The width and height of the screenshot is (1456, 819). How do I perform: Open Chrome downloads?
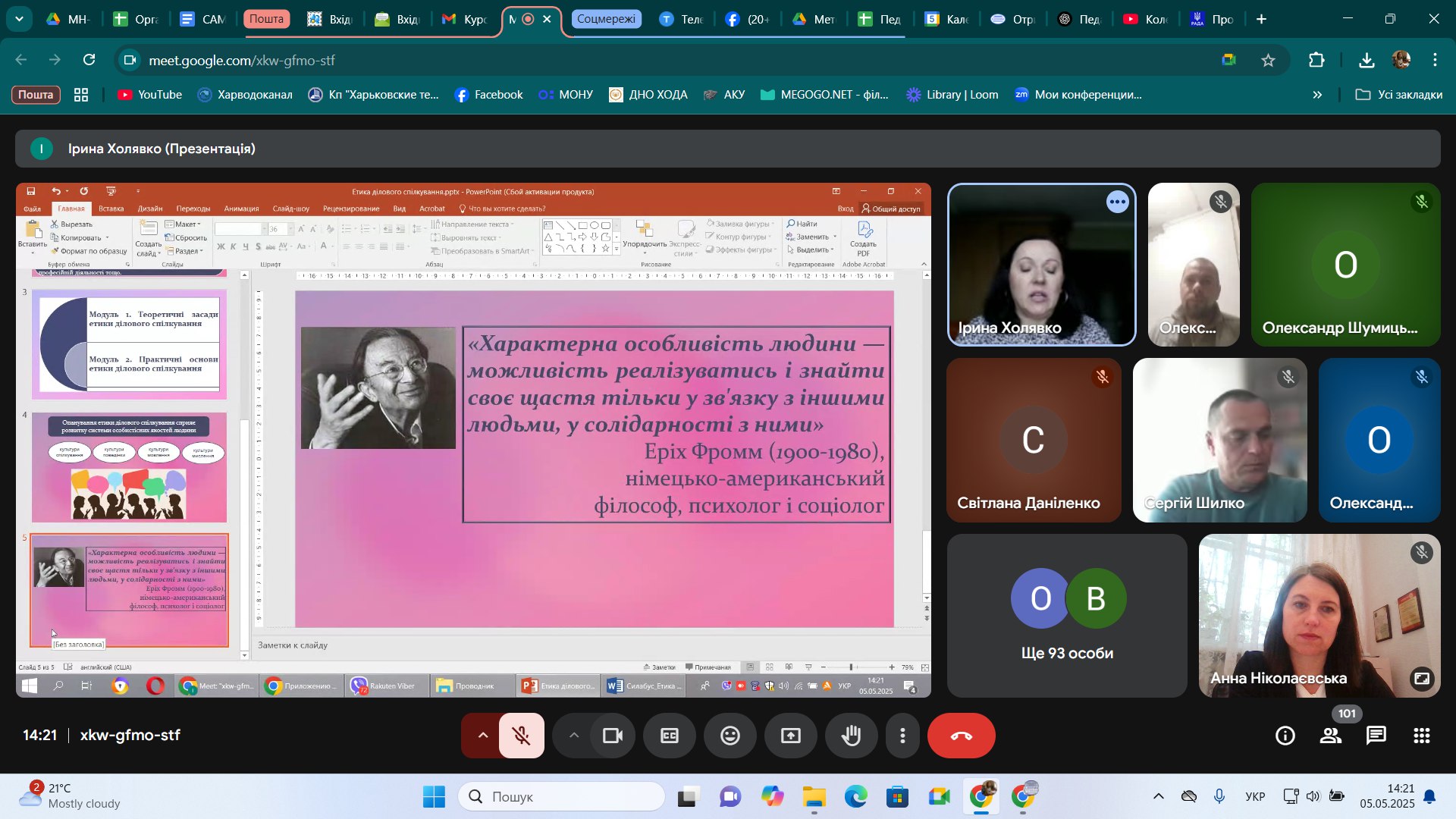pyautogui.click(x=1367, y=60)
